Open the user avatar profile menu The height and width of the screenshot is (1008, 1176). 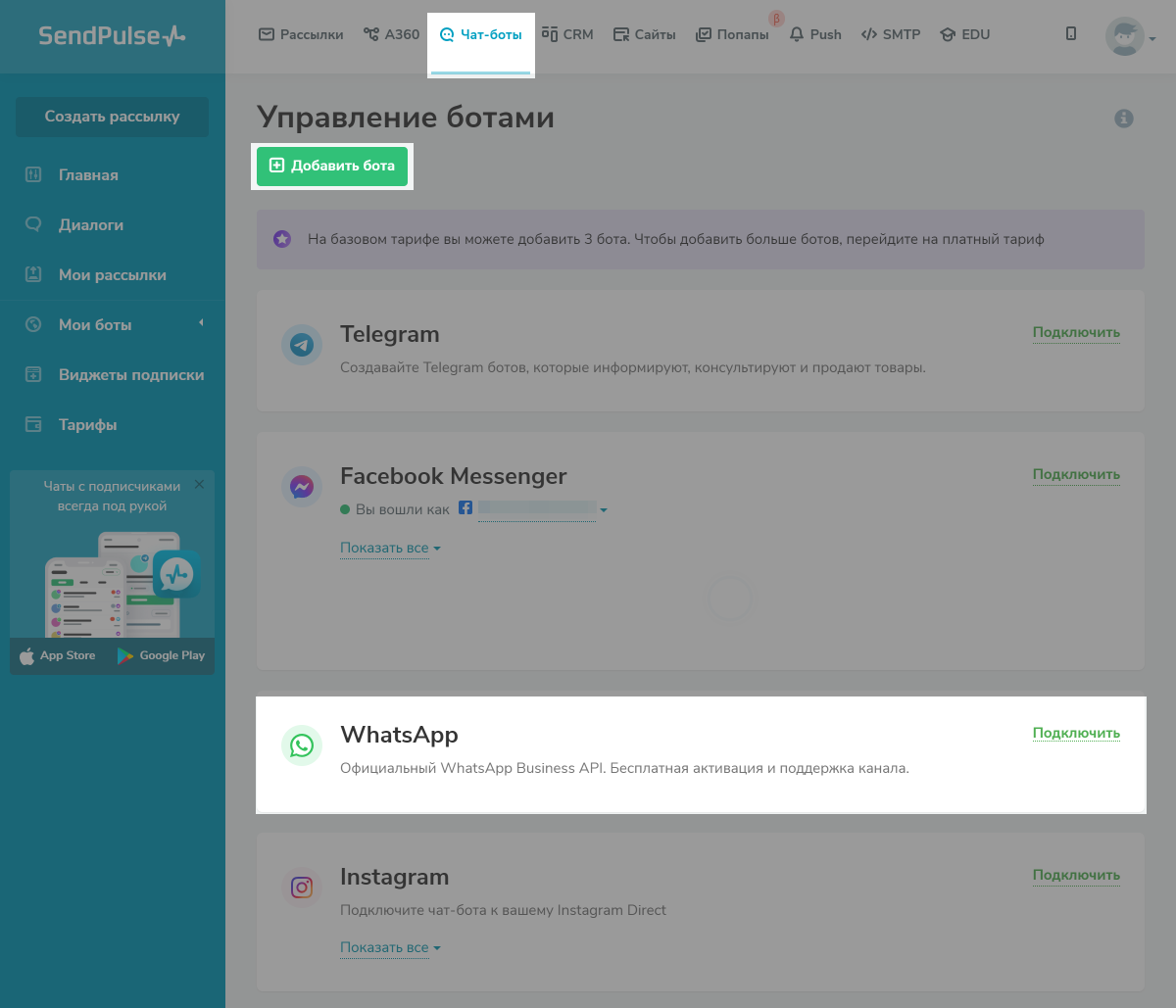pos(1130,37)
